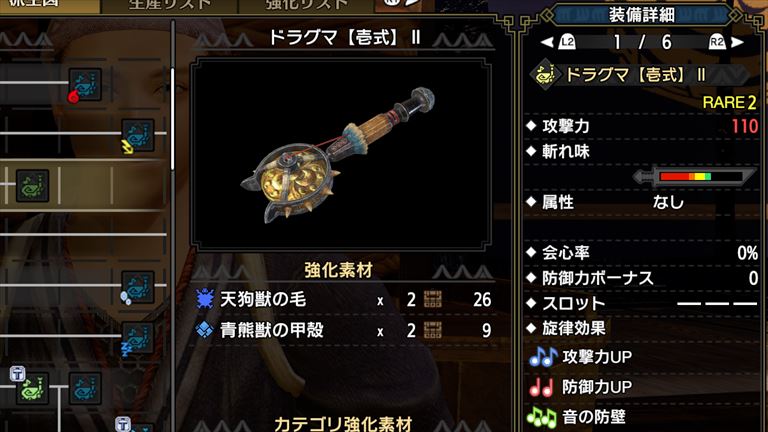Select the highlighted green horn node
768x432 pixels.
[32, 186]
